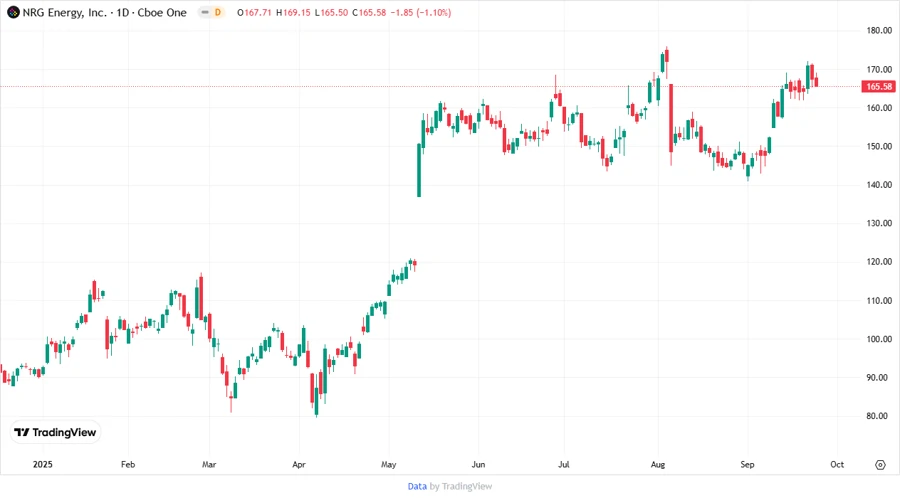This screenshot has height=498, width=900.
Task: Open the 'Data' attribution link
Action: point(417,486)
